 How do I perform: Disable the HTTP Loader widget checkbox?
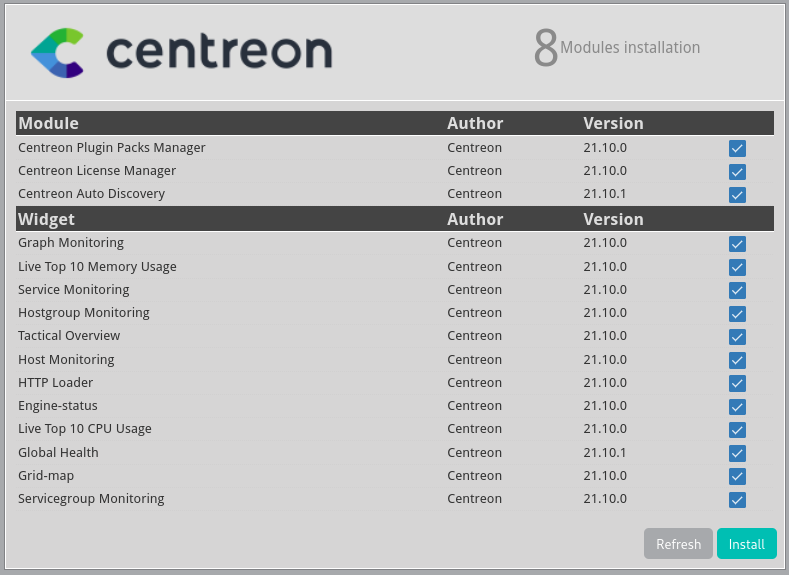pyautogui.click(x=737, y=383)
